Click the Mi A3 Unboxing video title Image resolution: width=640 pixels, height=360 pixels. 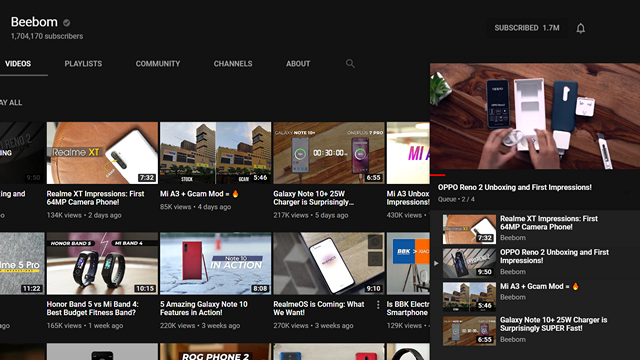click(408, 198)
